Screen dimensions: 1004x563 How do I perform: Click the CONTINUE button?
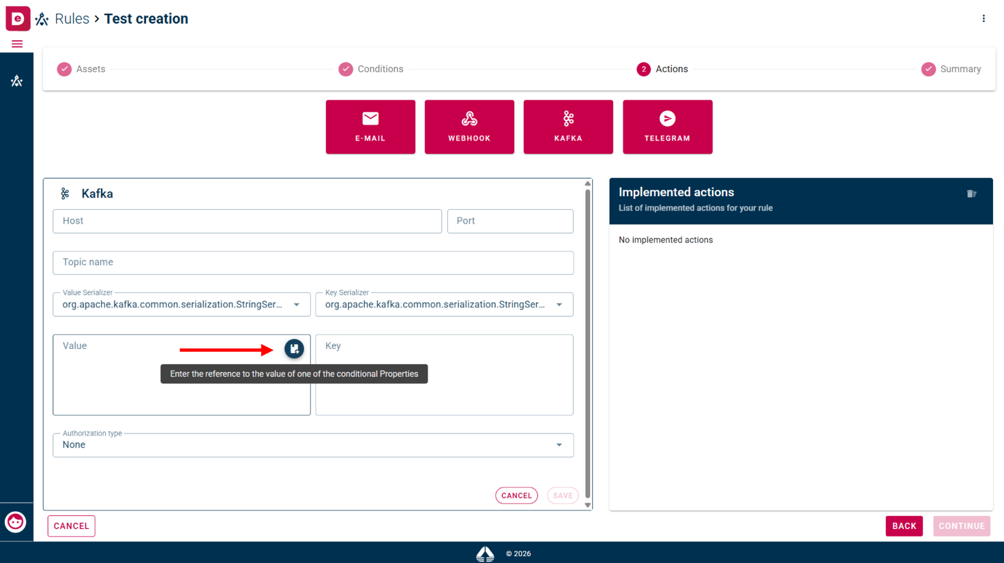tap(961, 526)
